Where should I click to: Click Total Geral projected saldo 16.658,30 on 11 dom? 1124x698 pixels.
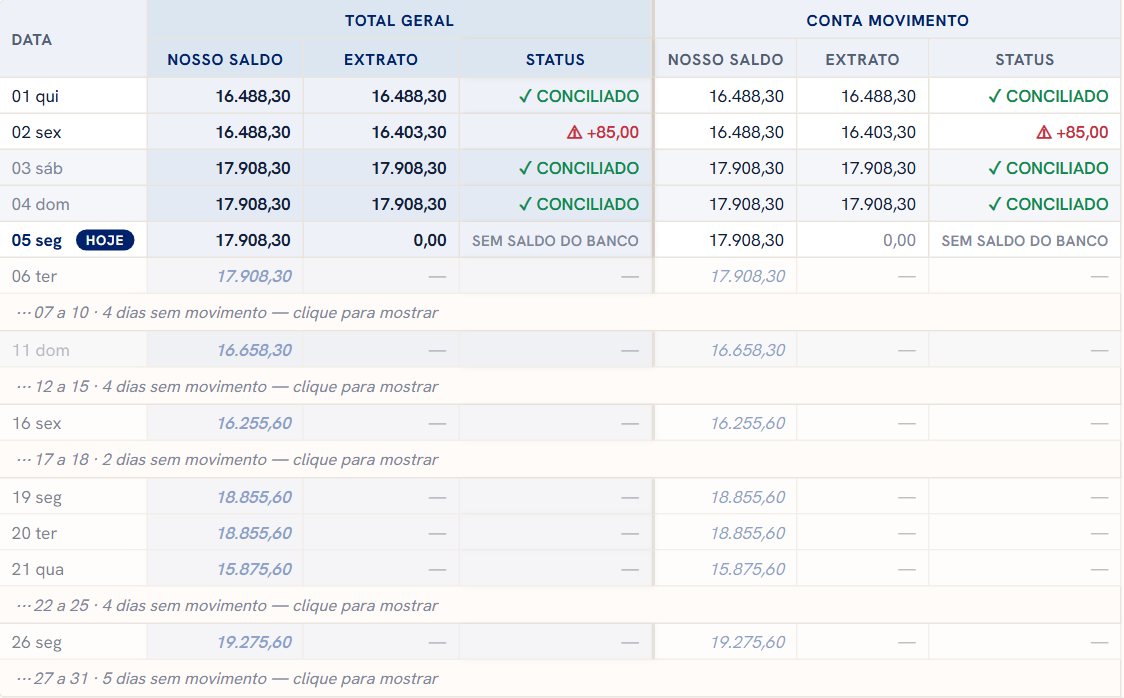(254, 350)
